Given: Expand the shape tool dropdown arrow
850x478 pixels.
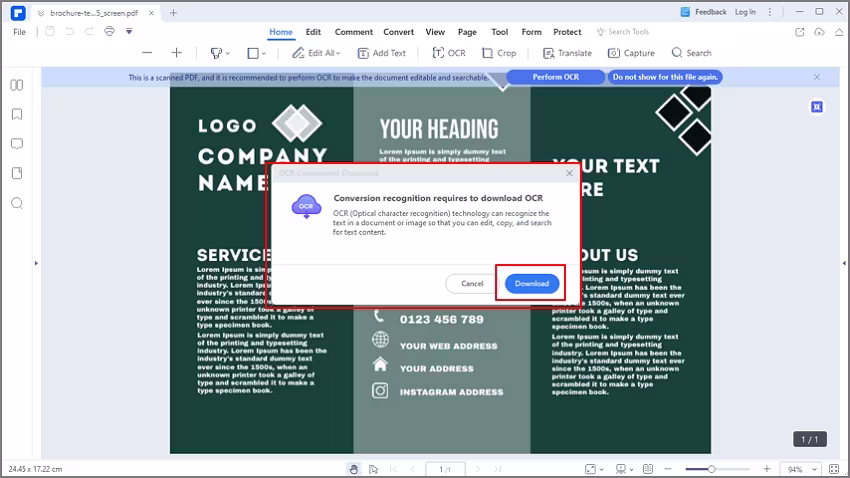Looking at the screenshot, I should click(264, 53).
